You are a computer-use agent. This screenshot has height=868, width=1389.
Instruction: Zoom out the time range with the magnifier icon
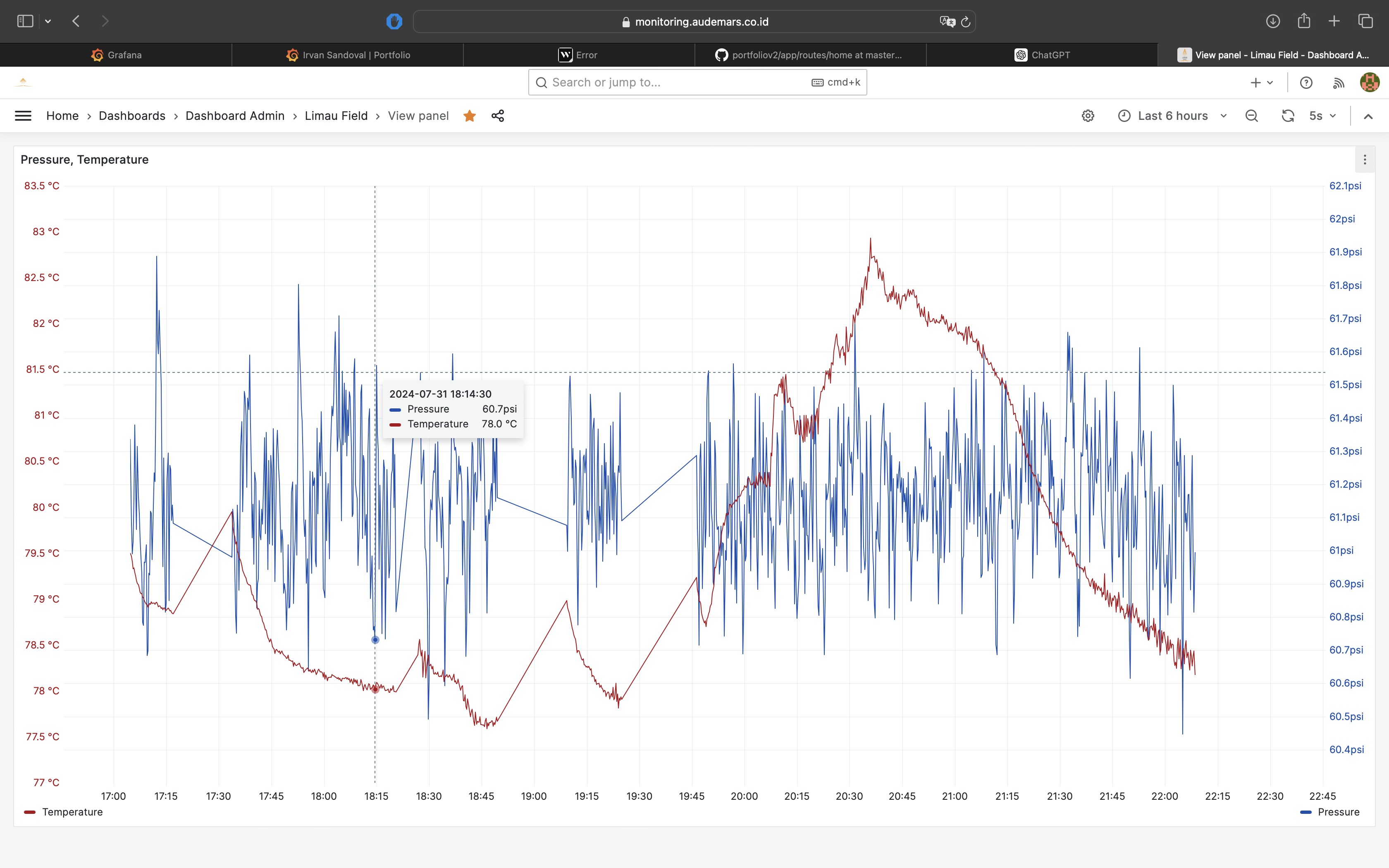click(1251, 115)
